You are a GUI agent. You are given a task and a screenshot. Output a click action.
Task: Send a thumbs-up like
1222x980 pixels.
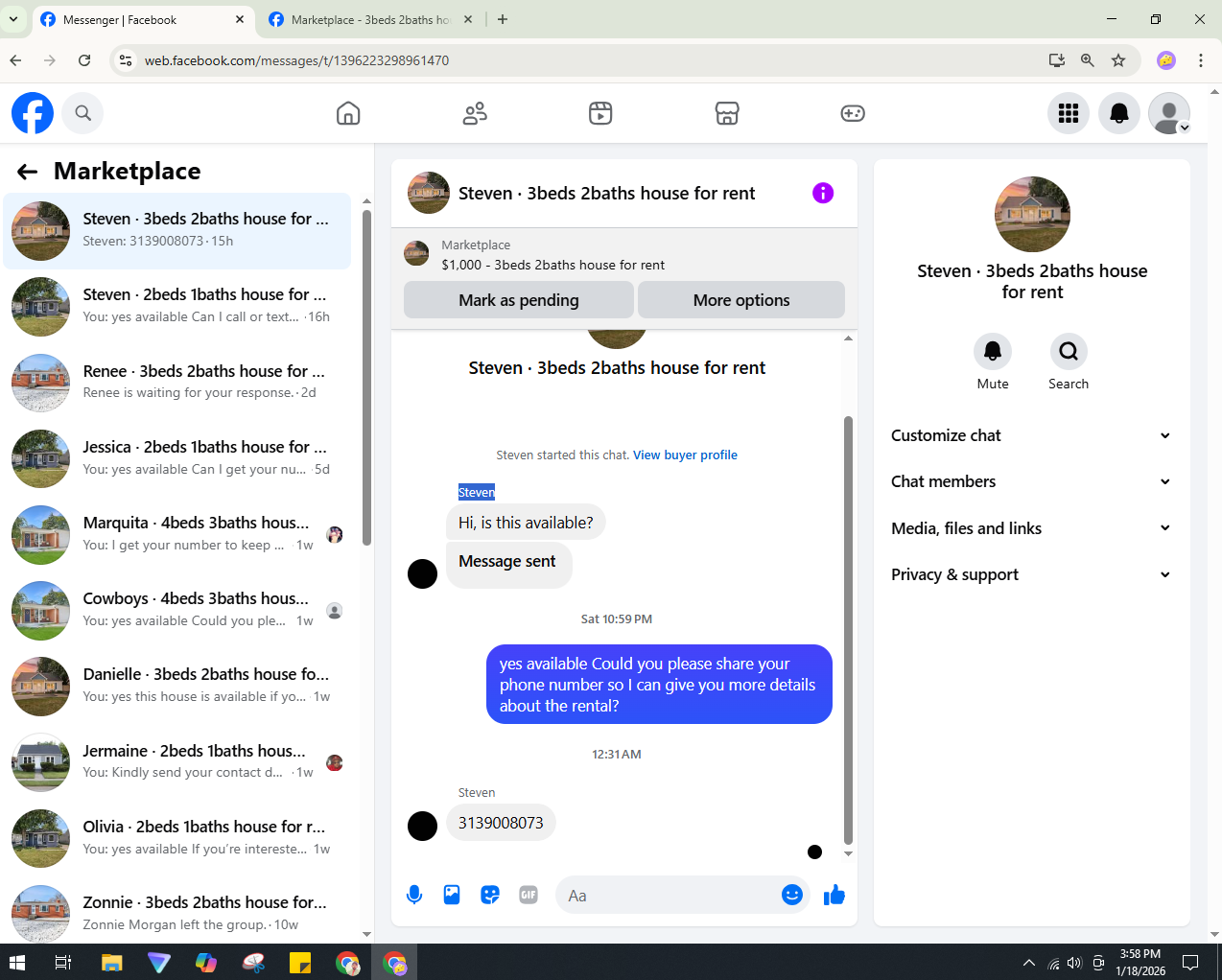pos(834,895)
